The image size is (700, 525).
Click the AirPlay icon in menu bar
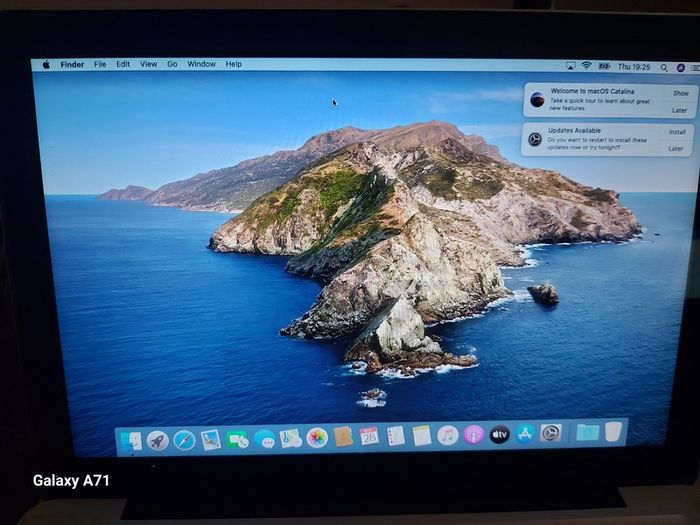571,66
